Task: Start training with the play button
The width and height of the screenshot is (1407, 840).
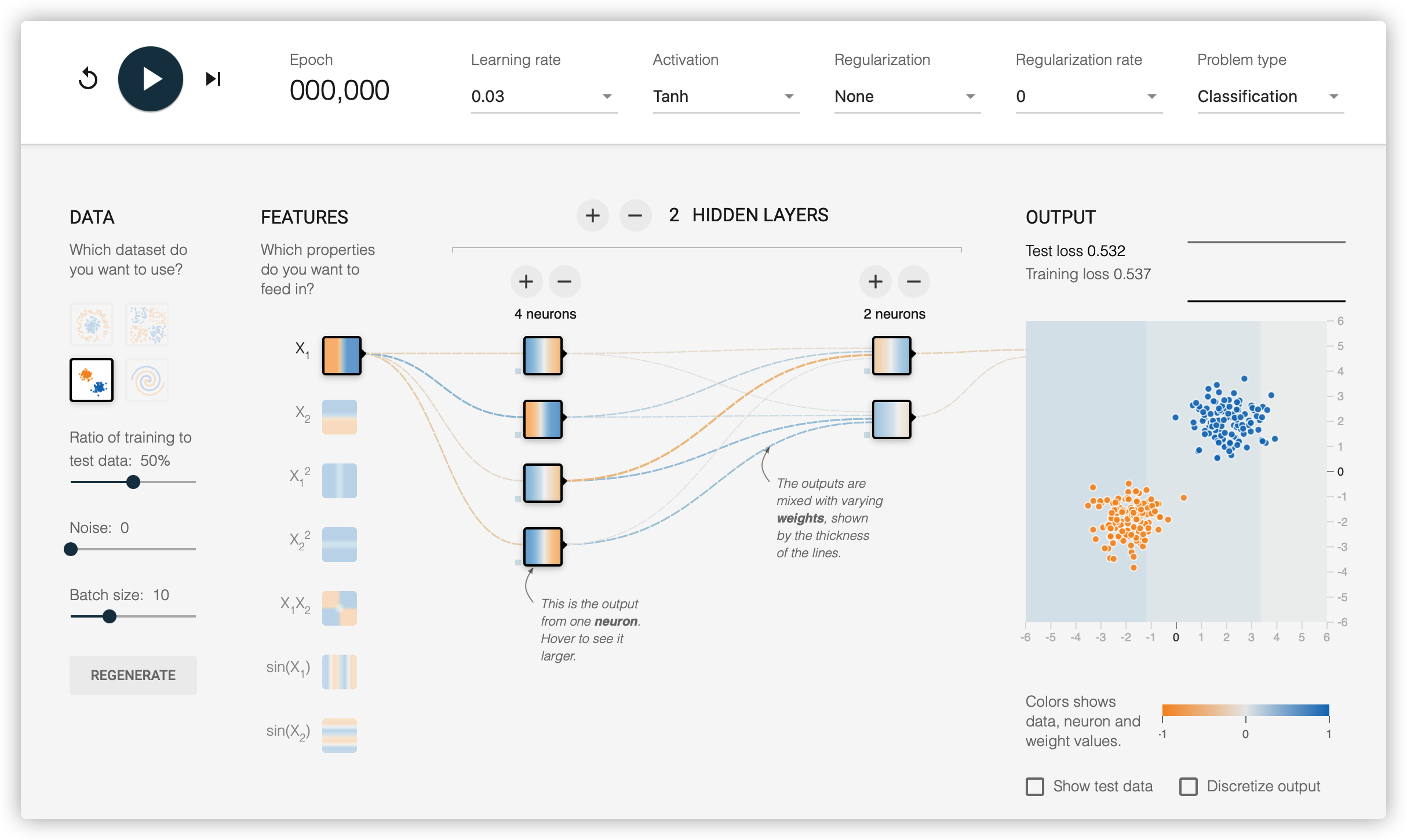Action: pos(151,79)
